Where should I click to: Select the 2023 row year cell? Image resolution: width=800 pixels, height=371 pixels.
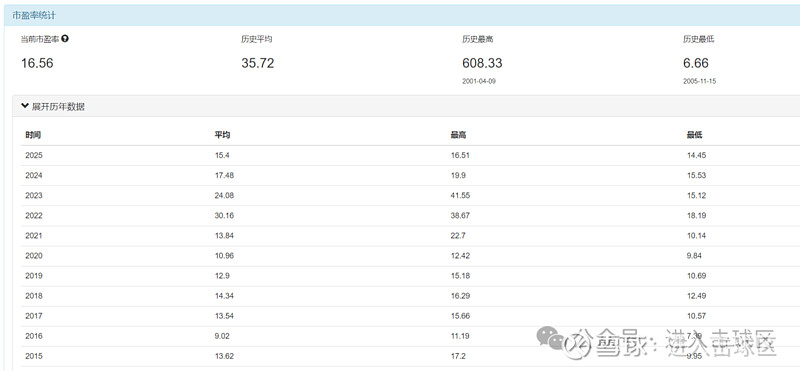34,195
